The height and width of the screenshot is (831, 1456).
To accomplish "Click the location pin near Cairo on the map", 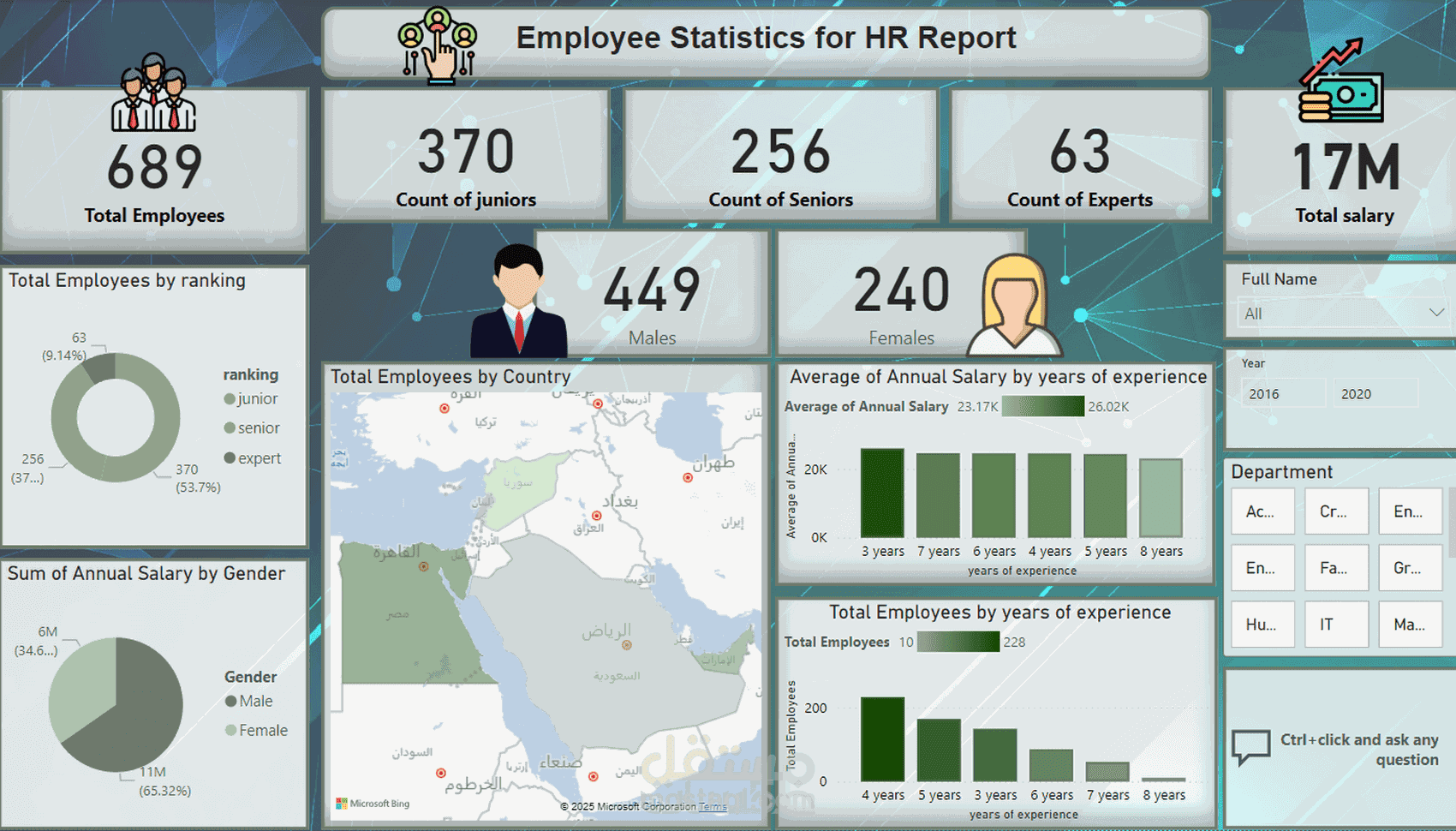I will click(x=423, y=566).
